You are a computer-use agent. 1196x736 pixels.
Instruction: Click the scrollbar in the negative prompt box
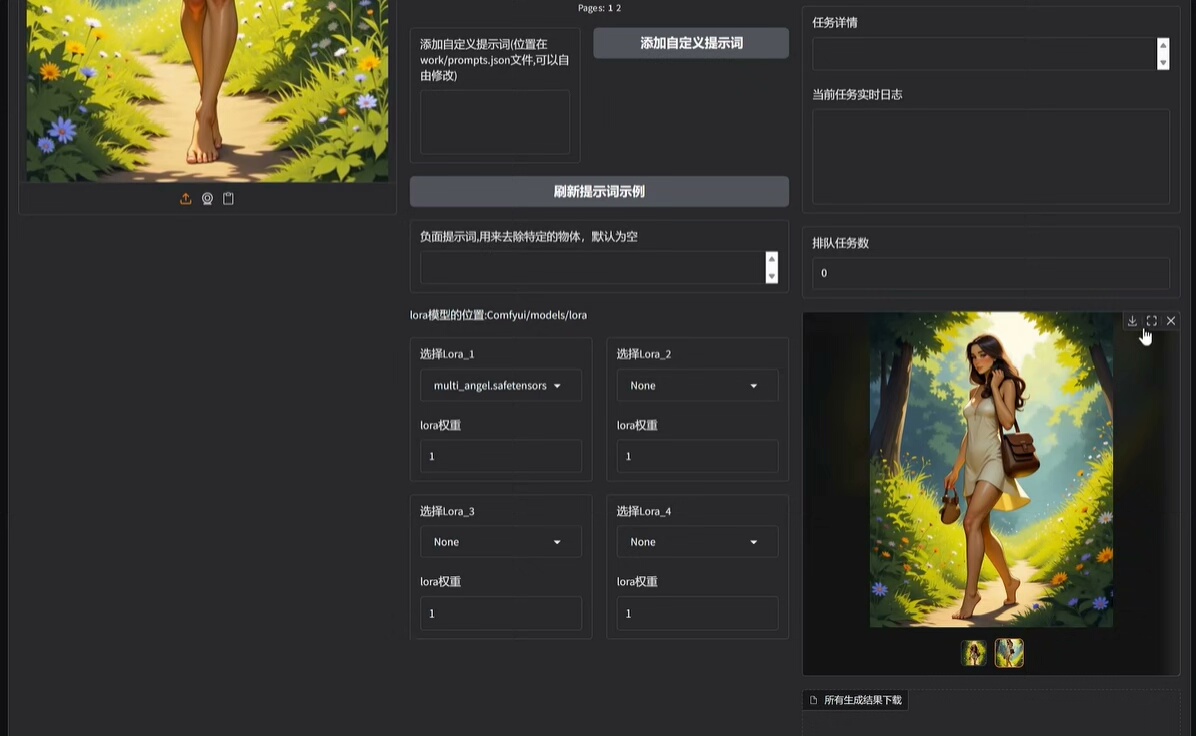[772, 268]
